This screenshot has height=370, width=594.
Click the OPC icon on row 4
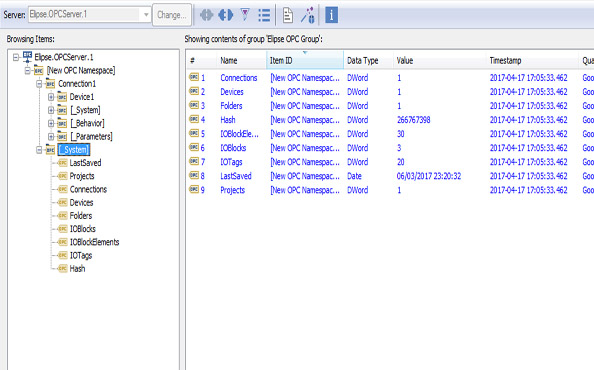tap(194, 119)
